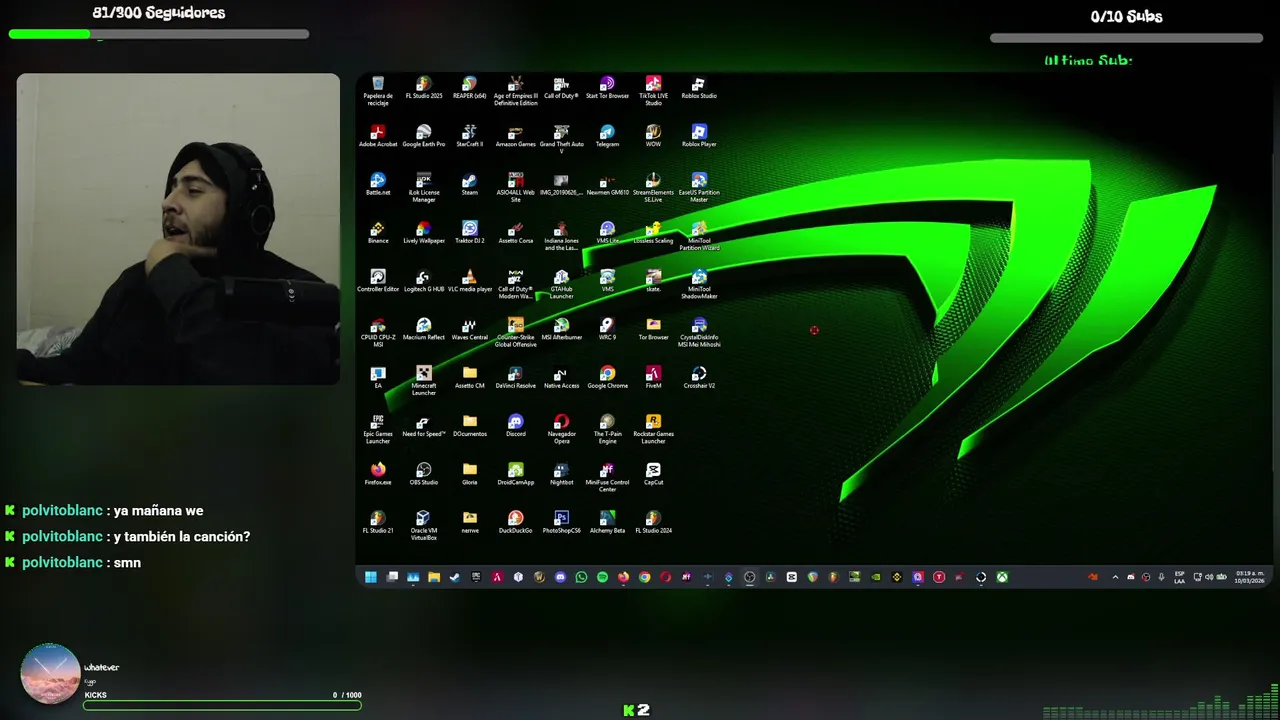Click the Windows Start button
Screen dimensions: 1280x720
[x=370, y=577]
